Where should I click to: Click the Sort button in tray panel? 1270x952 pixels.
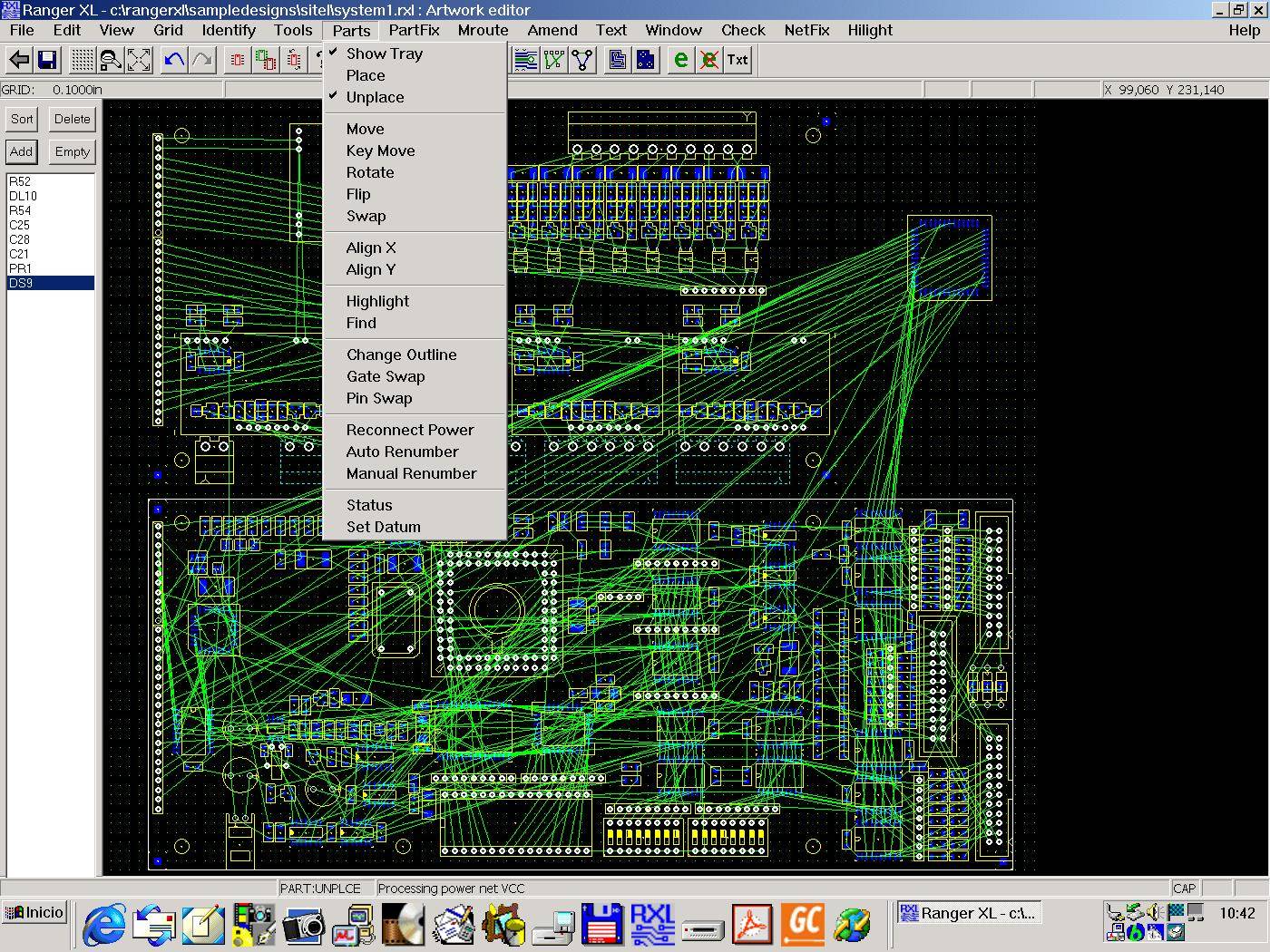[x=22, y=119]
